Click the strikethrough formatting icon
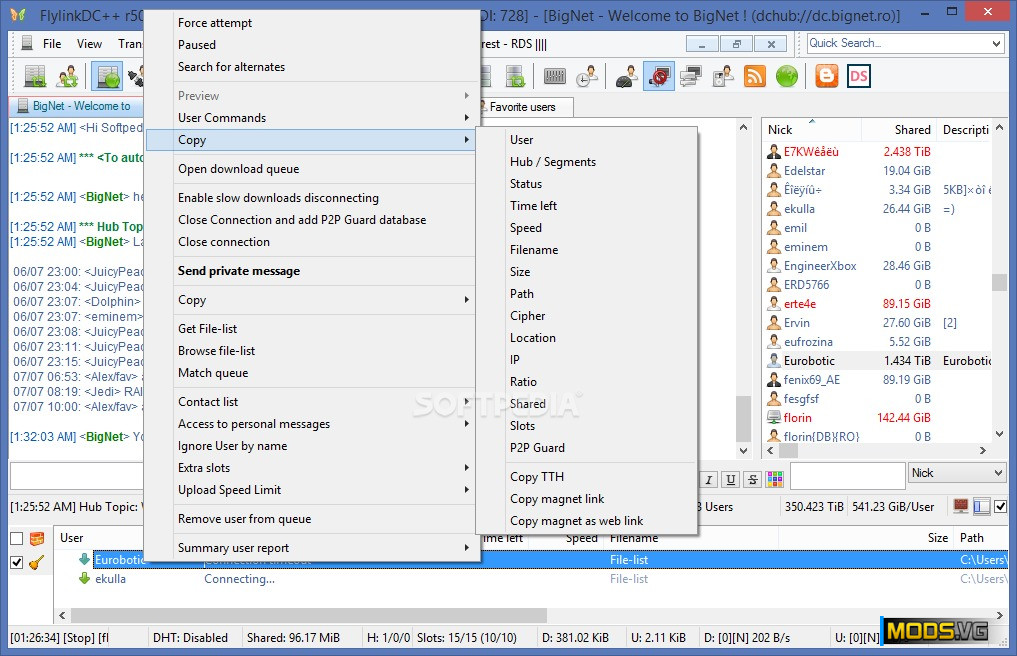 [752, 480]
